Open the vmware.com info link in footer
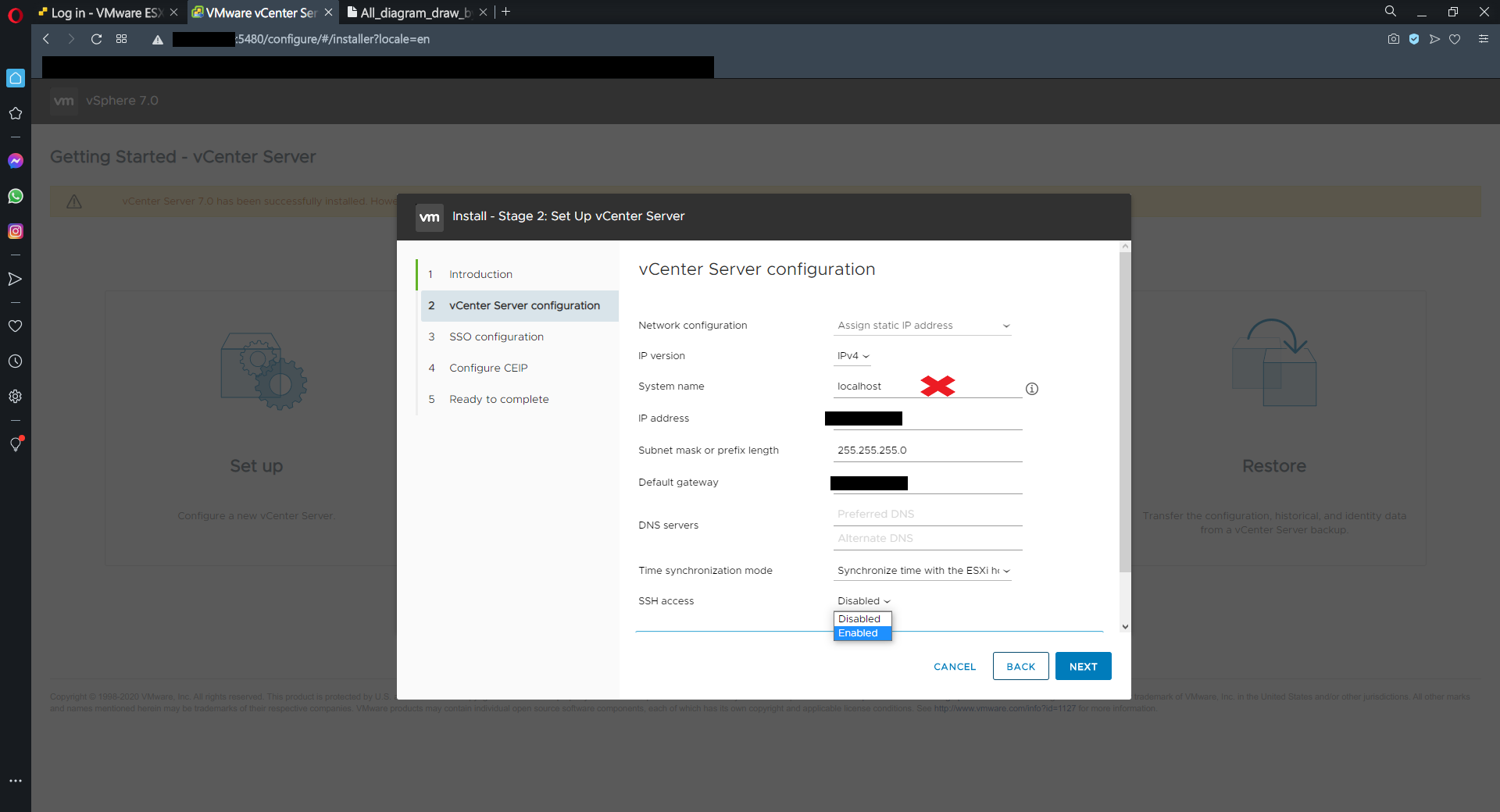The image size is (1500, 812). [x=1005, y=709]
